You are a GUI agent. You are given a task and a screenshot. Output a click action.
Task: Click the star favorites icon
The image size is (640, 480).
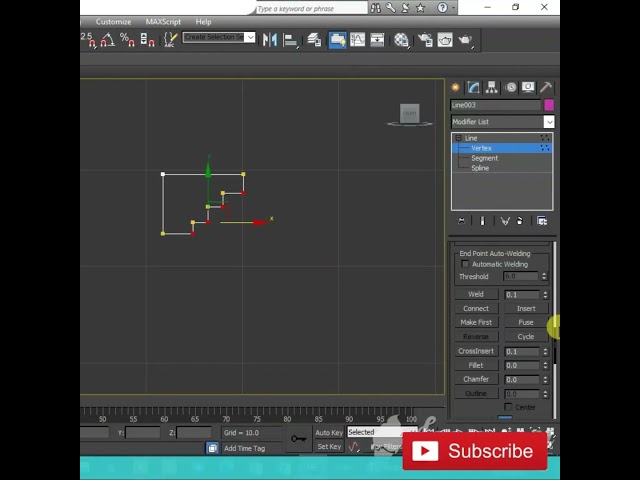pos(420,8)
